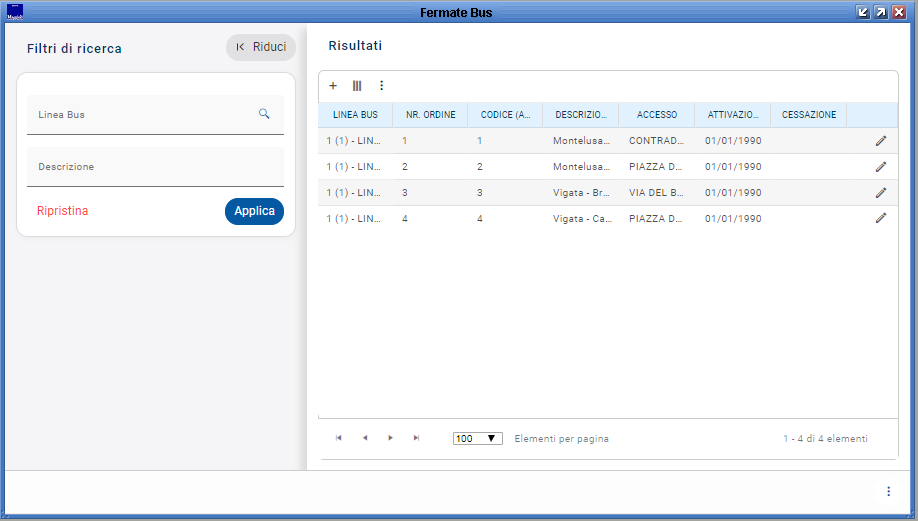Open the elements per page dropdown
Viewport: 918px width, 521px height.
click(x=478, y=438)
